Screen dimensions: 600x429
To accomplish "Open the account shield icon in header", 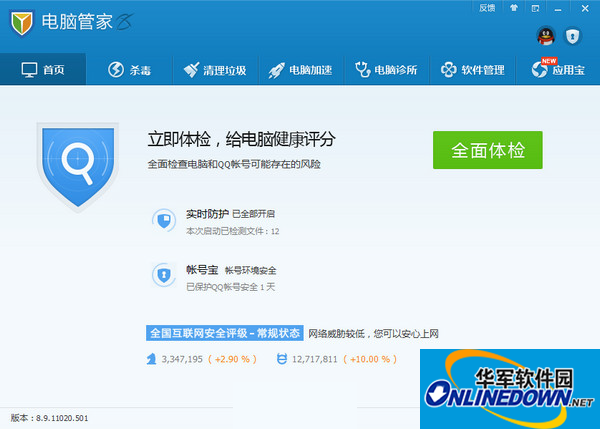I will point(572,36).
